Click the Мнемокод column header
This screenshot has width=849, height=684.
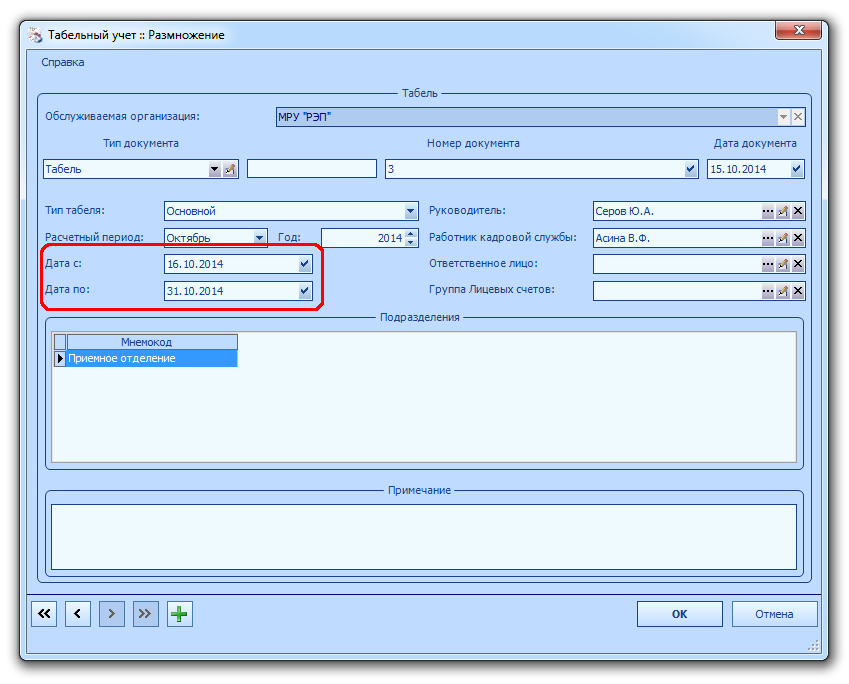[152, 342]
